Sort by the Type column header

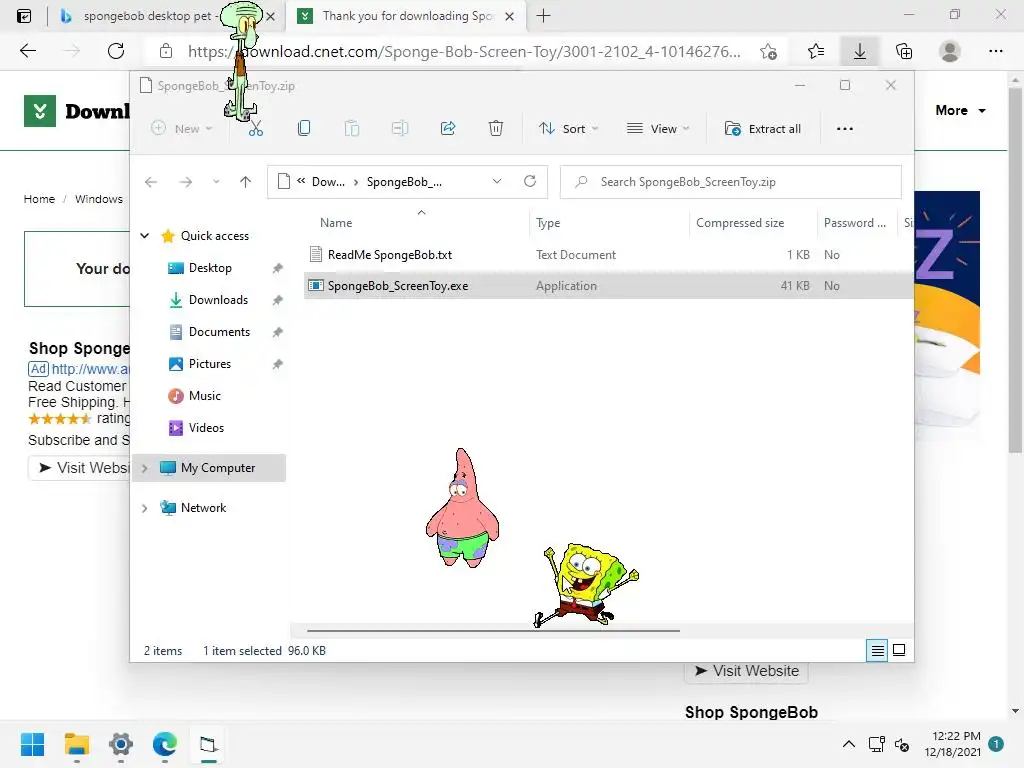[548, 223]
